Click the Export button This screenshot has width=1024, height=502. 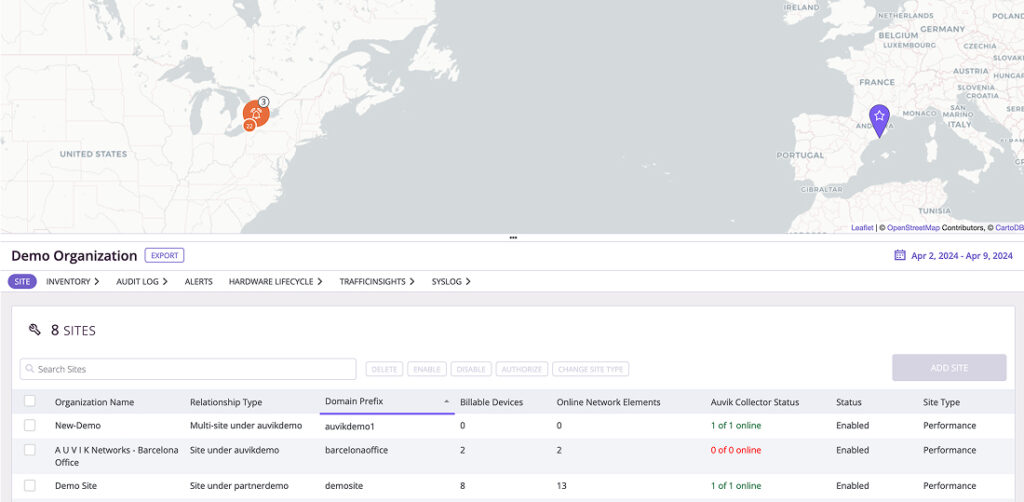[x=165, y=255]
